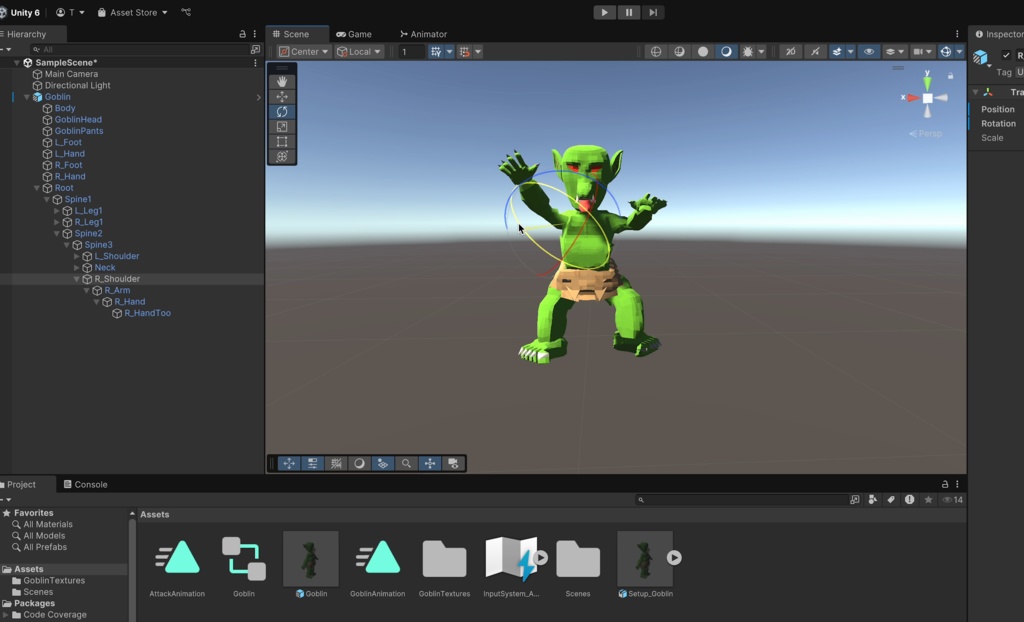Select the R_HandToo object in the Hierarchy
Viewport: 1024px width, 622px height.
[x=146, y=312]
